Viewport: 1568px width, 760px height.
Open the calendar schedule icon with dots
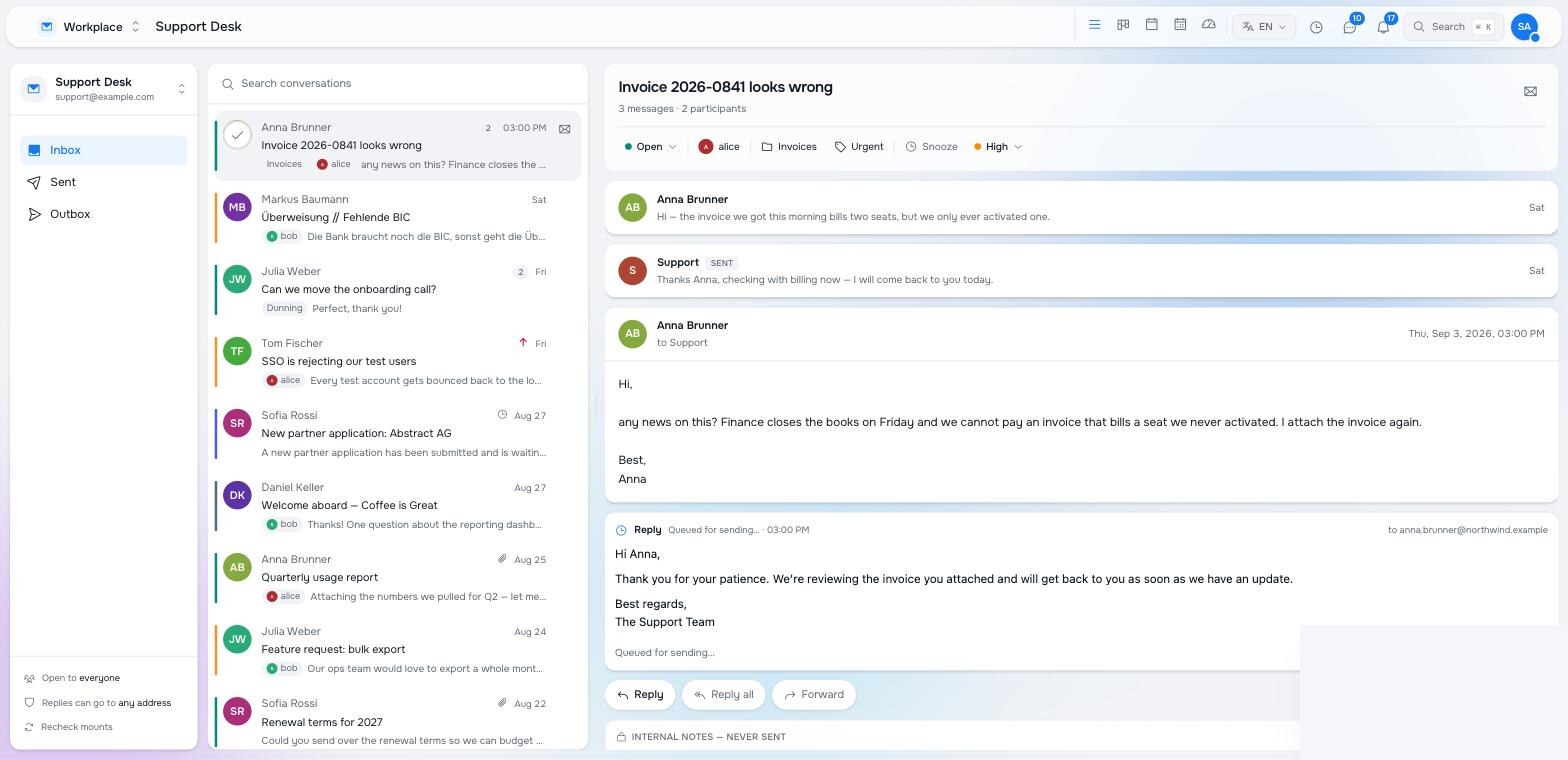[1180, 25]
